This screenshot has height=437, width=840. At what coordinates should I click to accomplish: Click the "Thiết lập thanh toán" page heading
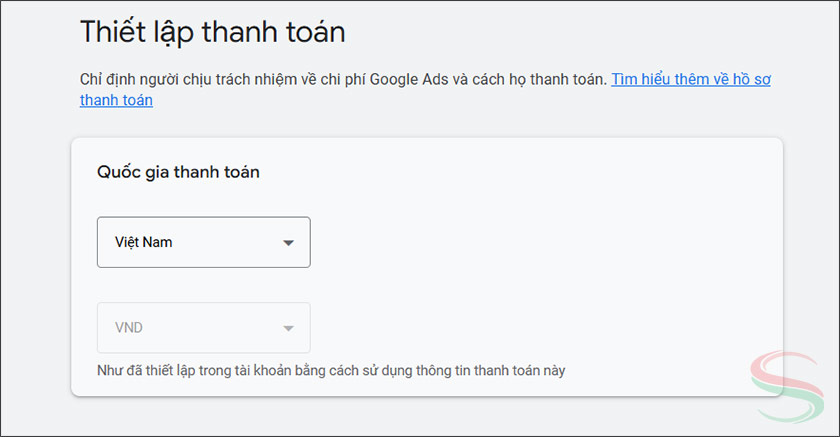pos(212,32)
